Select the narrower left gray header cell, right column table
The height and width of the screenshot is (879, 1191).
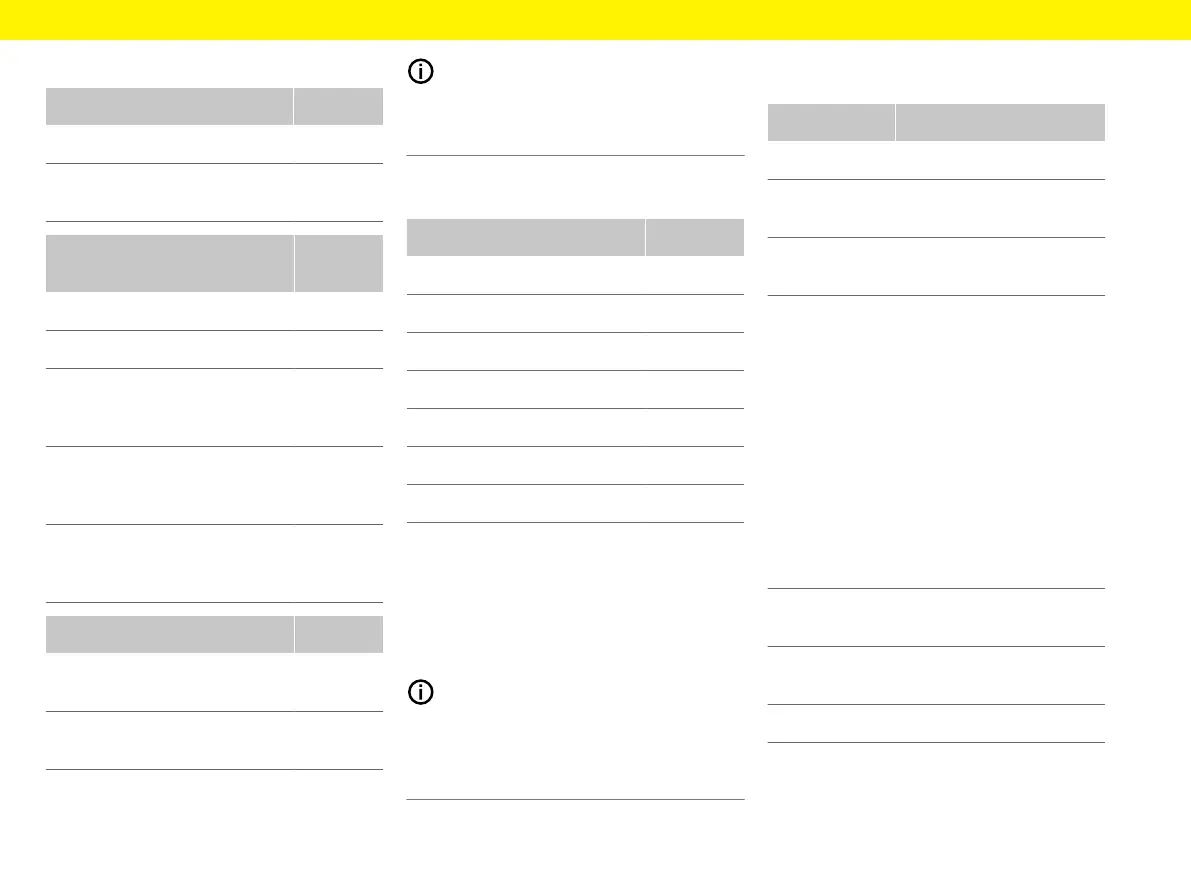[830, 122]
